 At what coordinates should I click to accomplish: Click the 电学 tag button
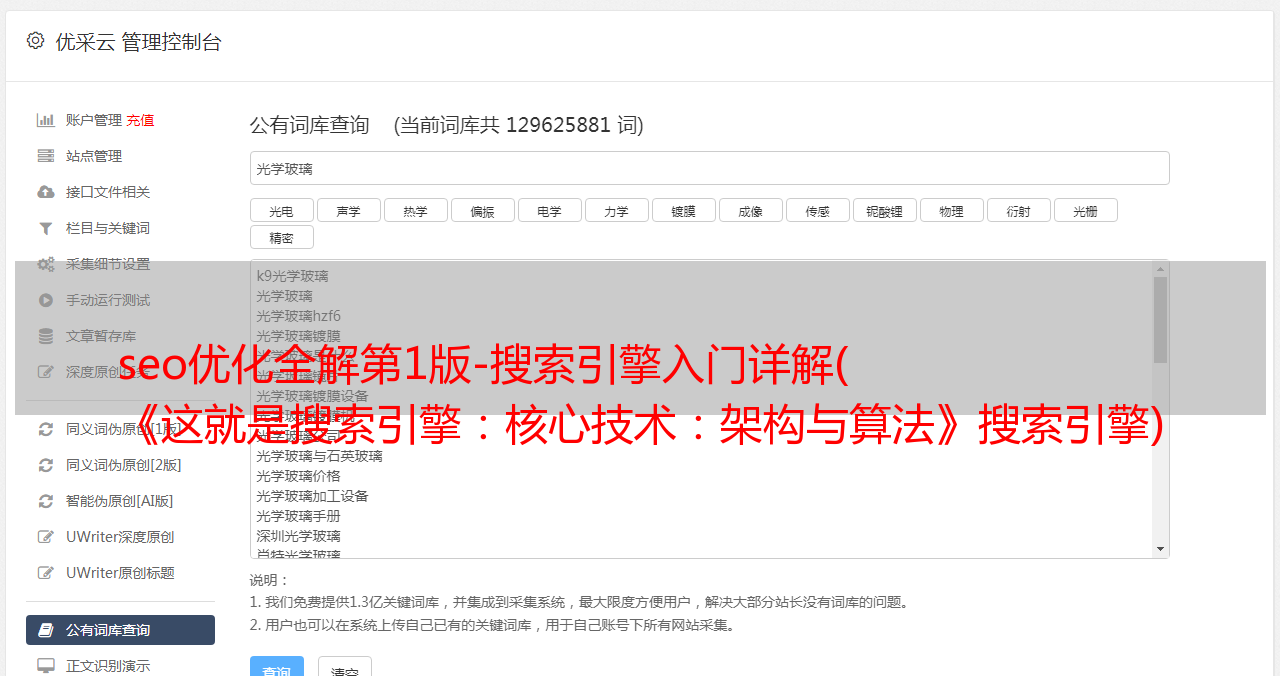click(549, 210)
